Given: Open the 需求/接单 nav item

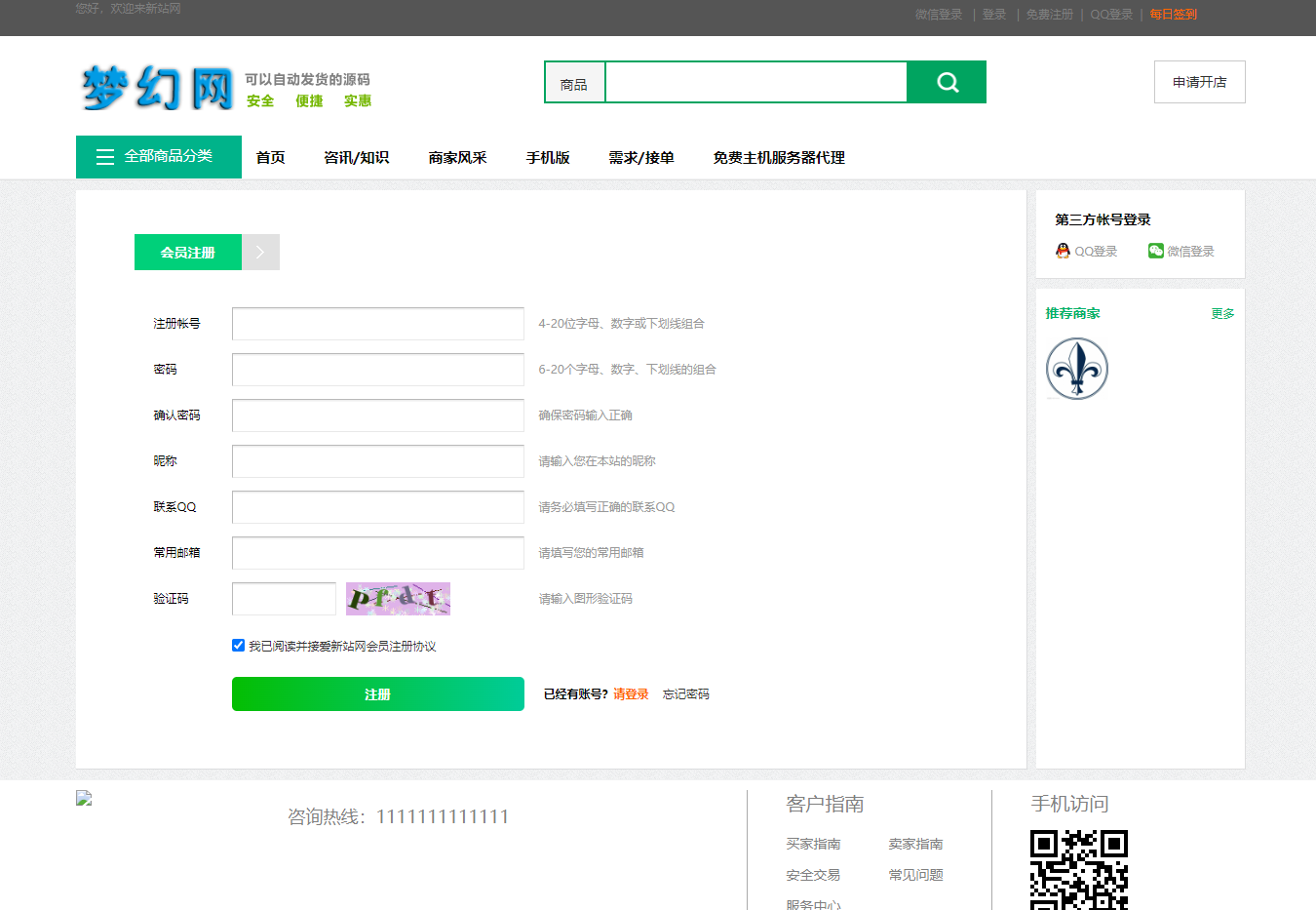Looking at the screenshot, I should [641, 158].
